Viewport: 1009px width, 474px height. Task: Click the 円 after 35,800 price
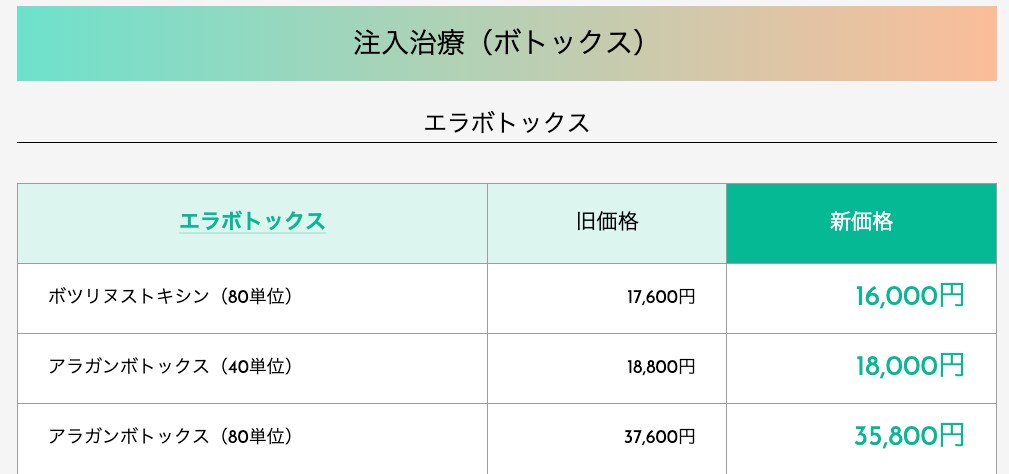952,436
